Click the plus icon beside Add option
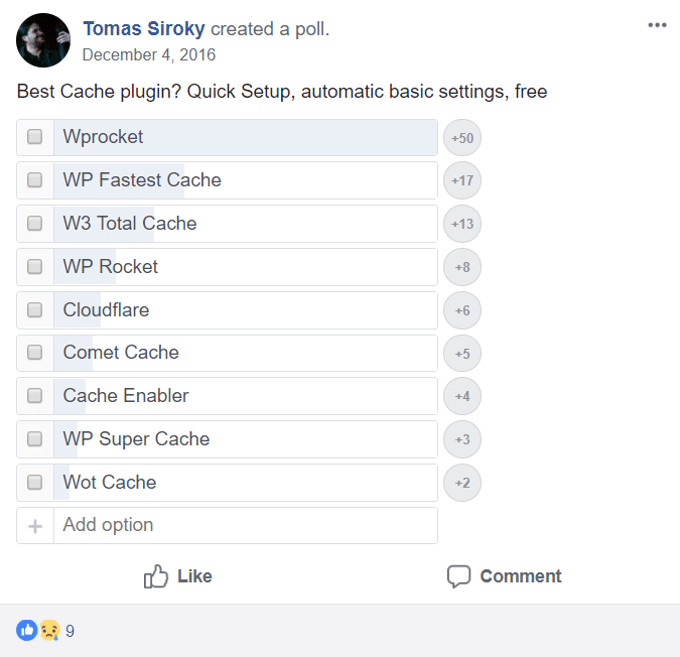 [35, 526]
